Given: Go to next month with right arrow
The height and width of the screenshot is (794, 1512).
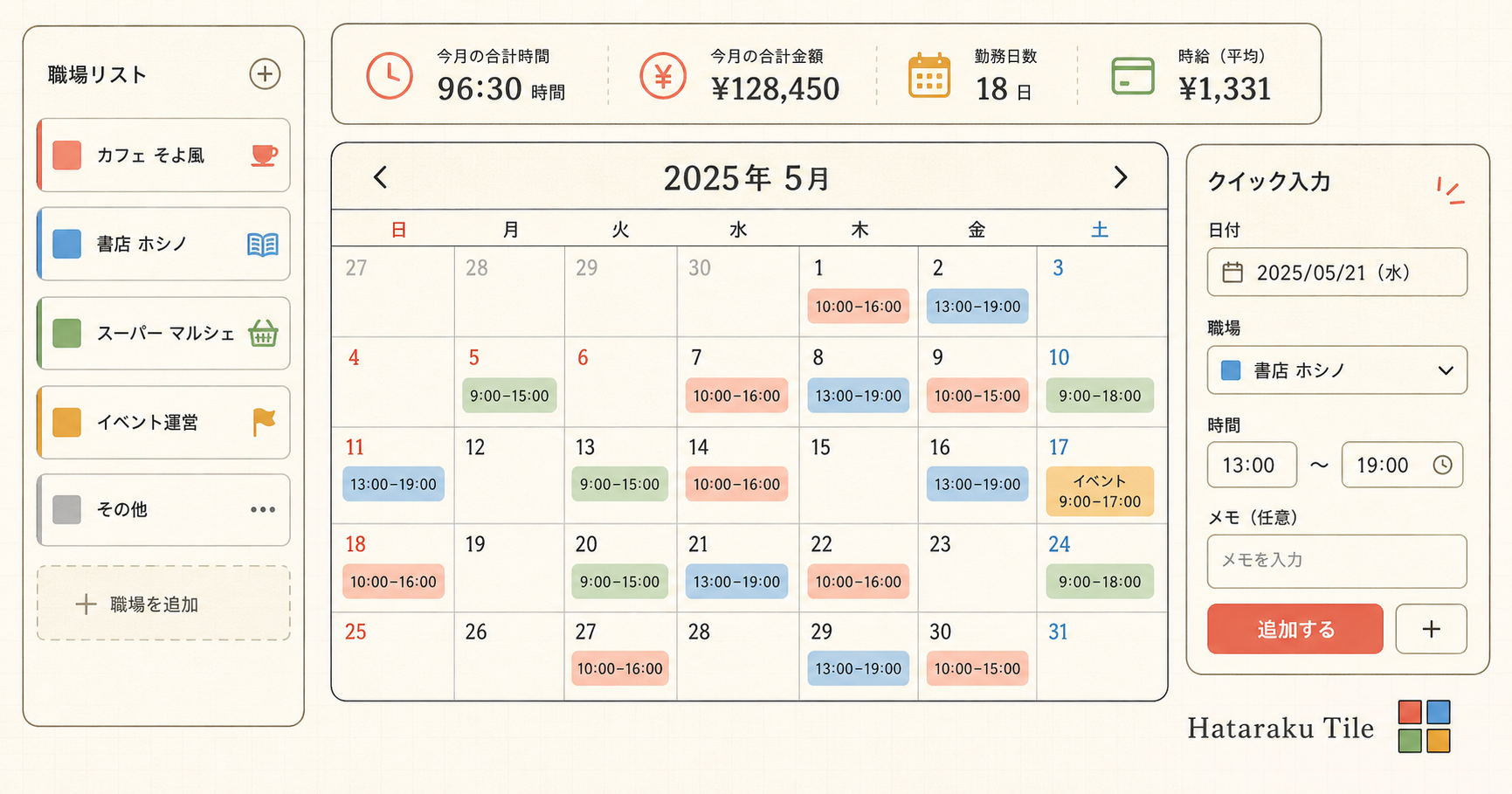Looking at the screenshot, I should tap(1121, 177).
